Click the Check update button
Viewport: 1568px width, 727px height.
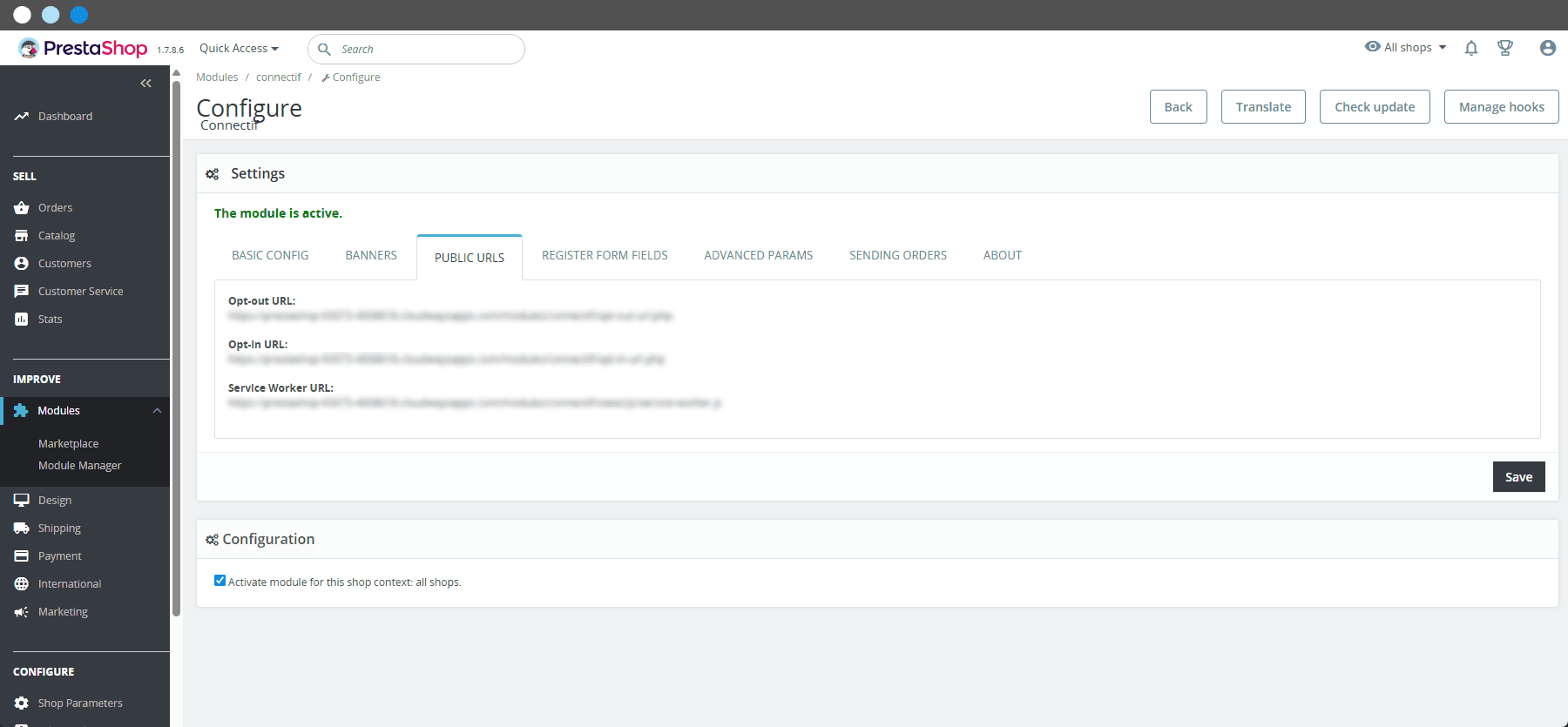click(1375, 107)
